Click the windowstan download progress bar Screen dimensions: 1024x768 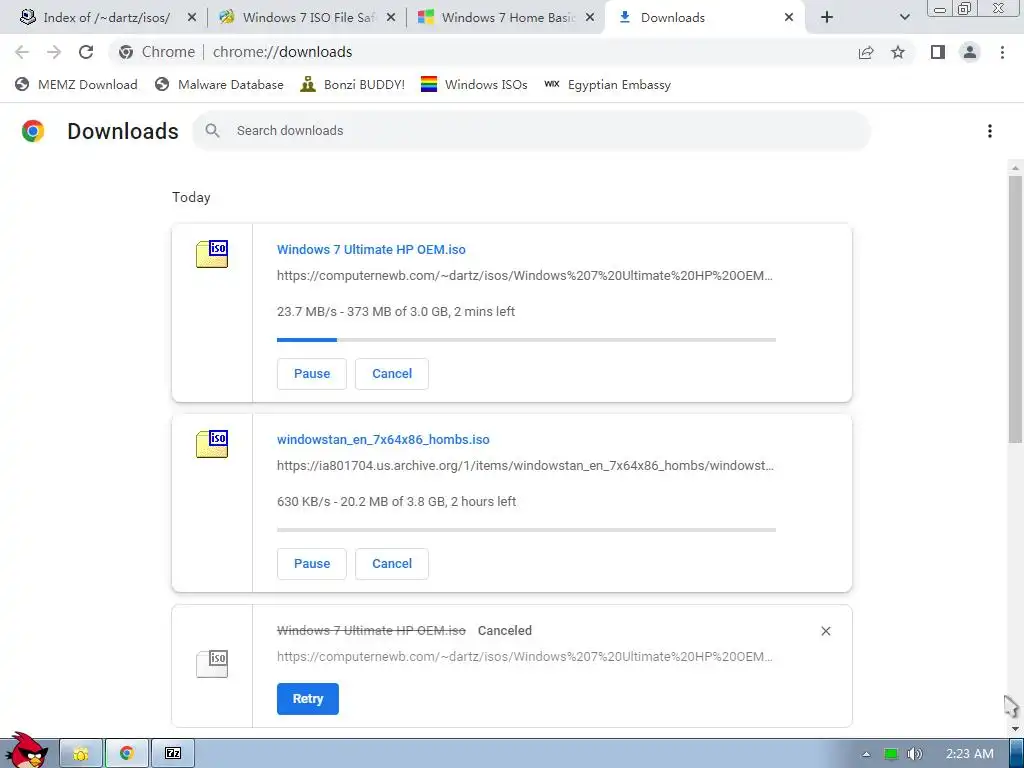pos(526,530)
